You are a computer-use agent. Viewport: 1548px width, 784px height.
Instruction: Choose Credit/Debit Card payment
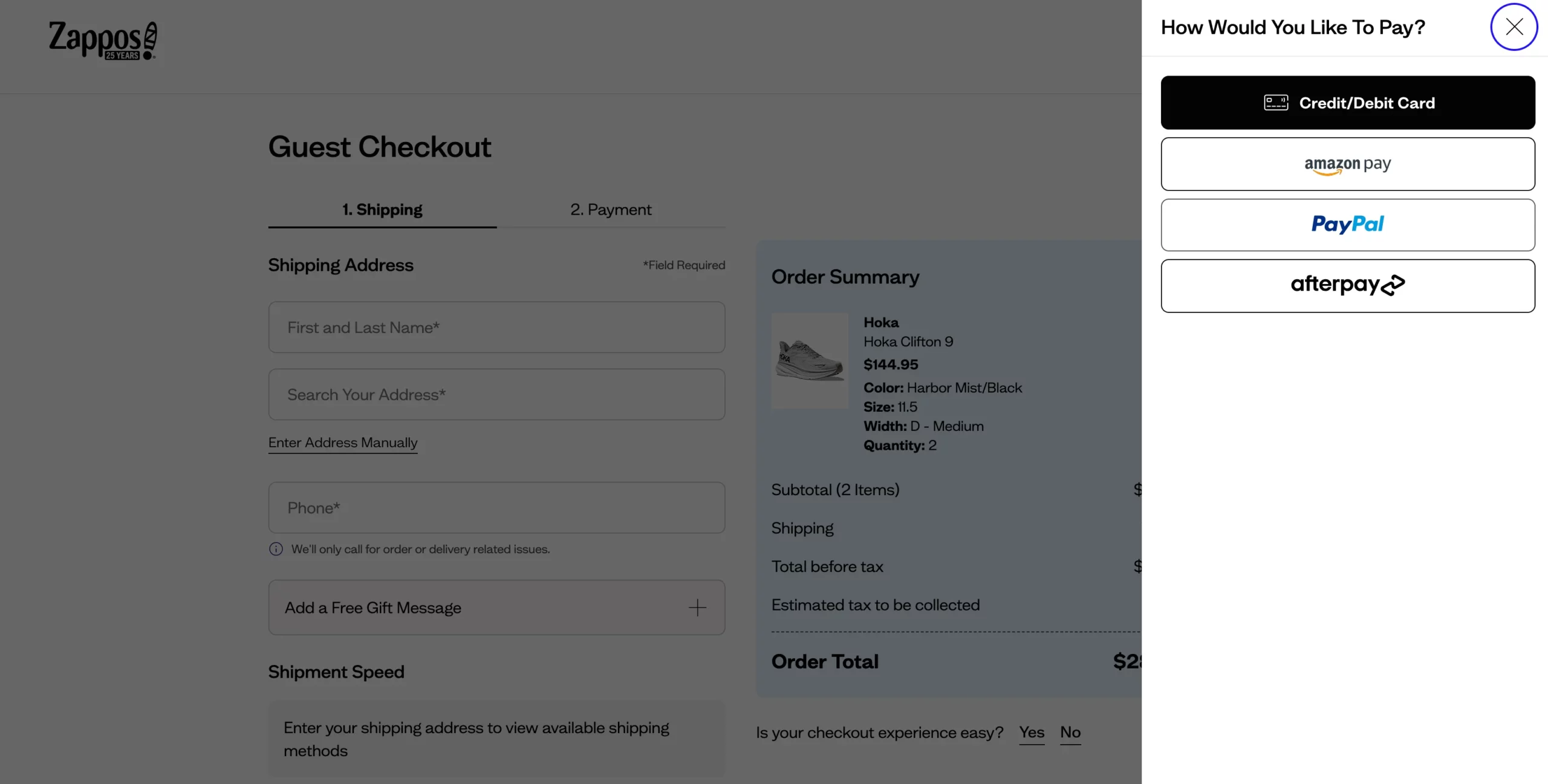[x=1347, y=103]
